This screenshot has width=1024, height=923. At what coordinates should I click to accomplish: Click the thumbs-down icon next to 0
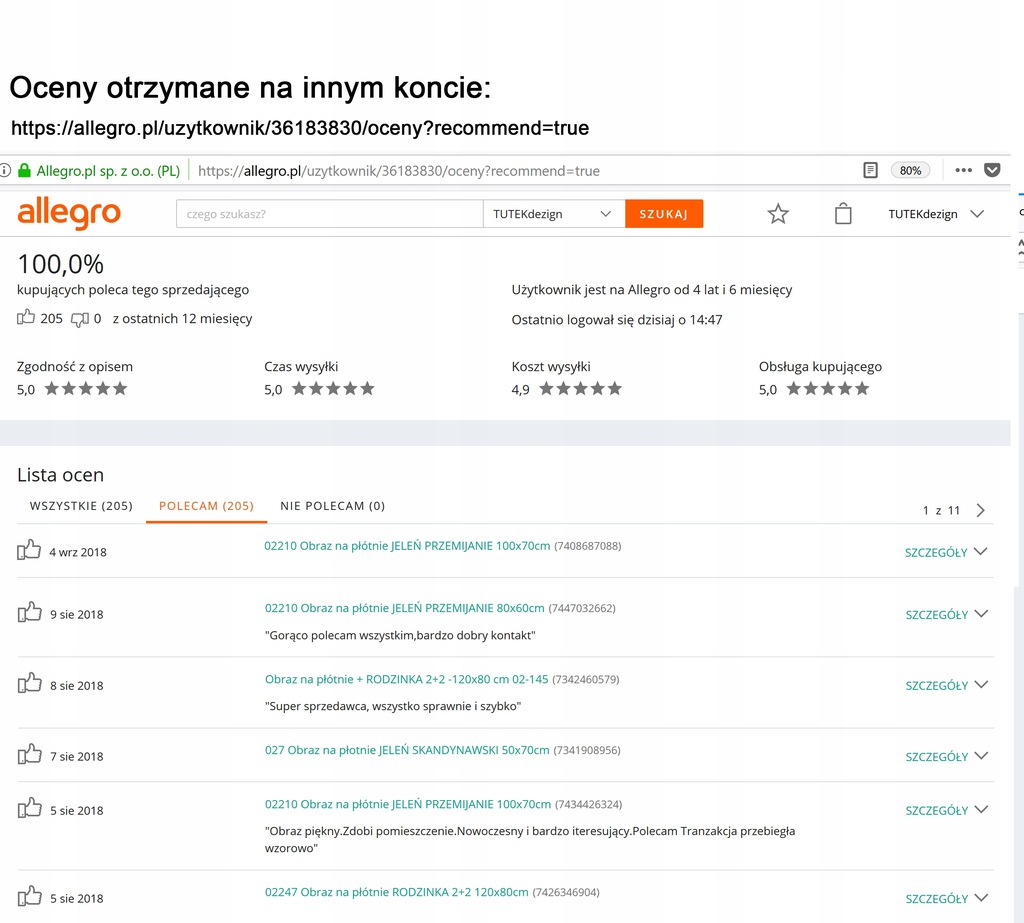click(80, 319)
